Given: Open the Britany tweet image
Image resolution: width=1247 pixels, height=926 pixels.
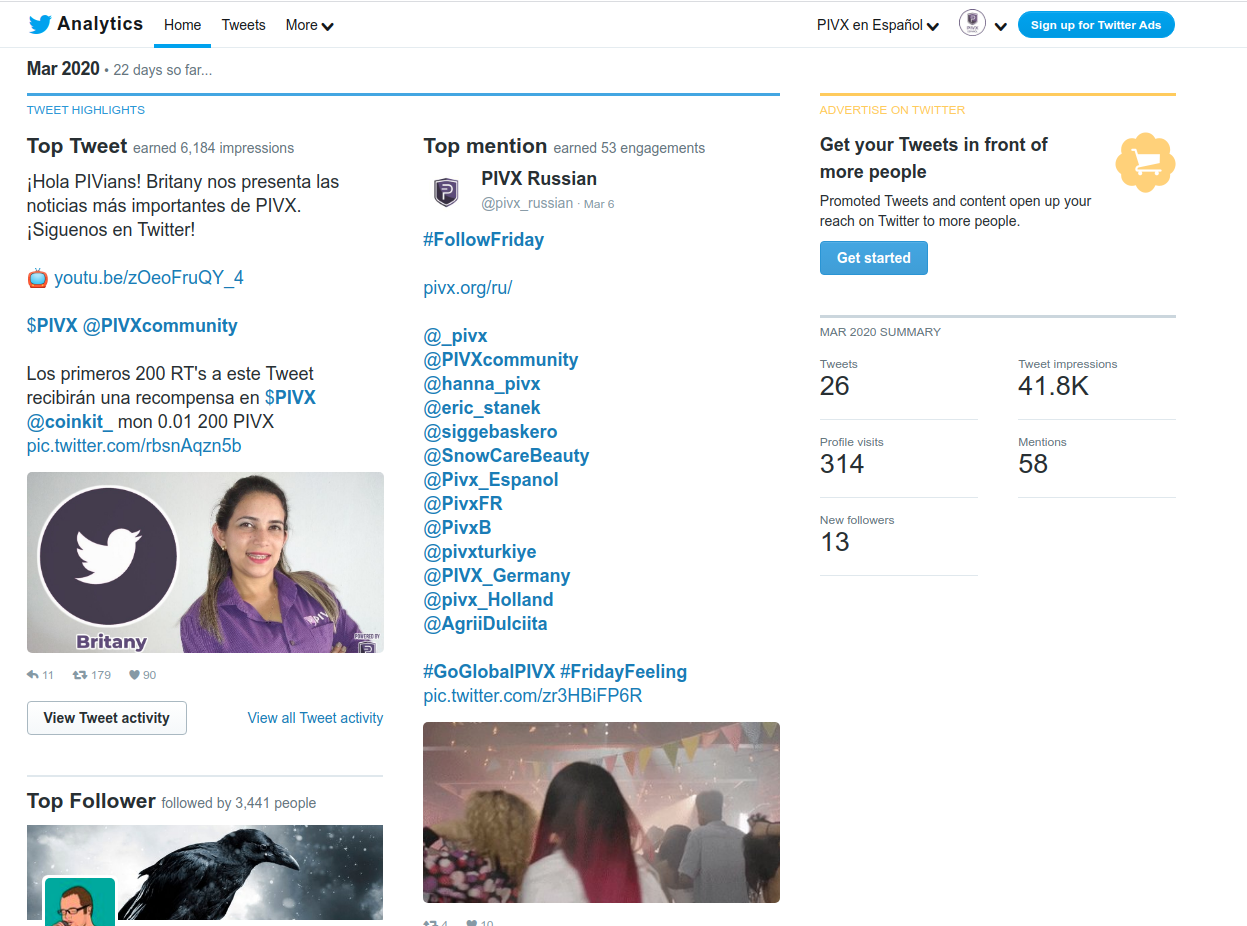Looking at the screenshot, I should [205, 562].
